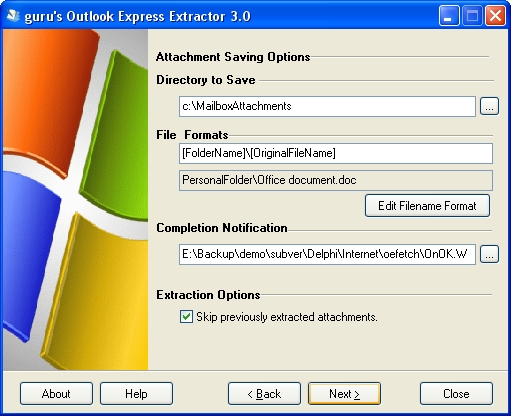Maximize the Extractor window

472,16
